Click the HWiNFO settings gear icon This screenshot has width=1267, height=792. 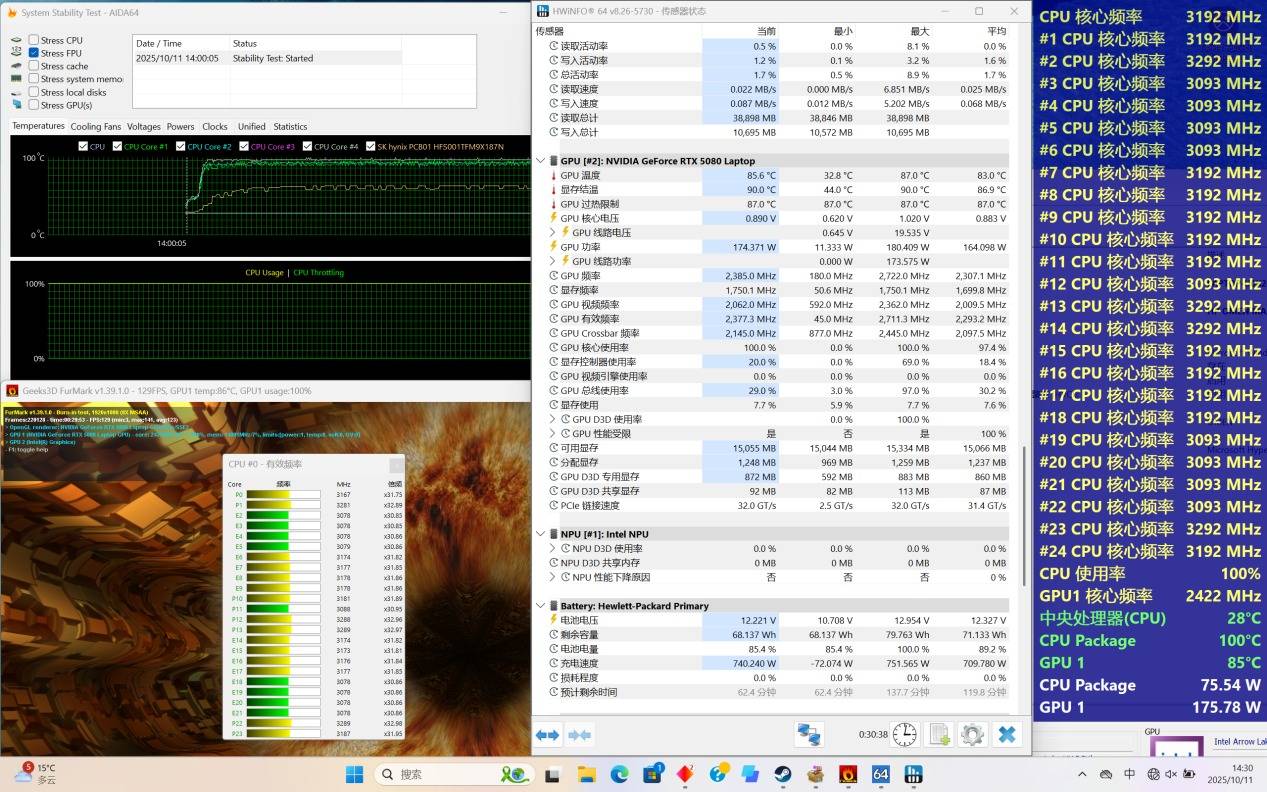point(972,735)
